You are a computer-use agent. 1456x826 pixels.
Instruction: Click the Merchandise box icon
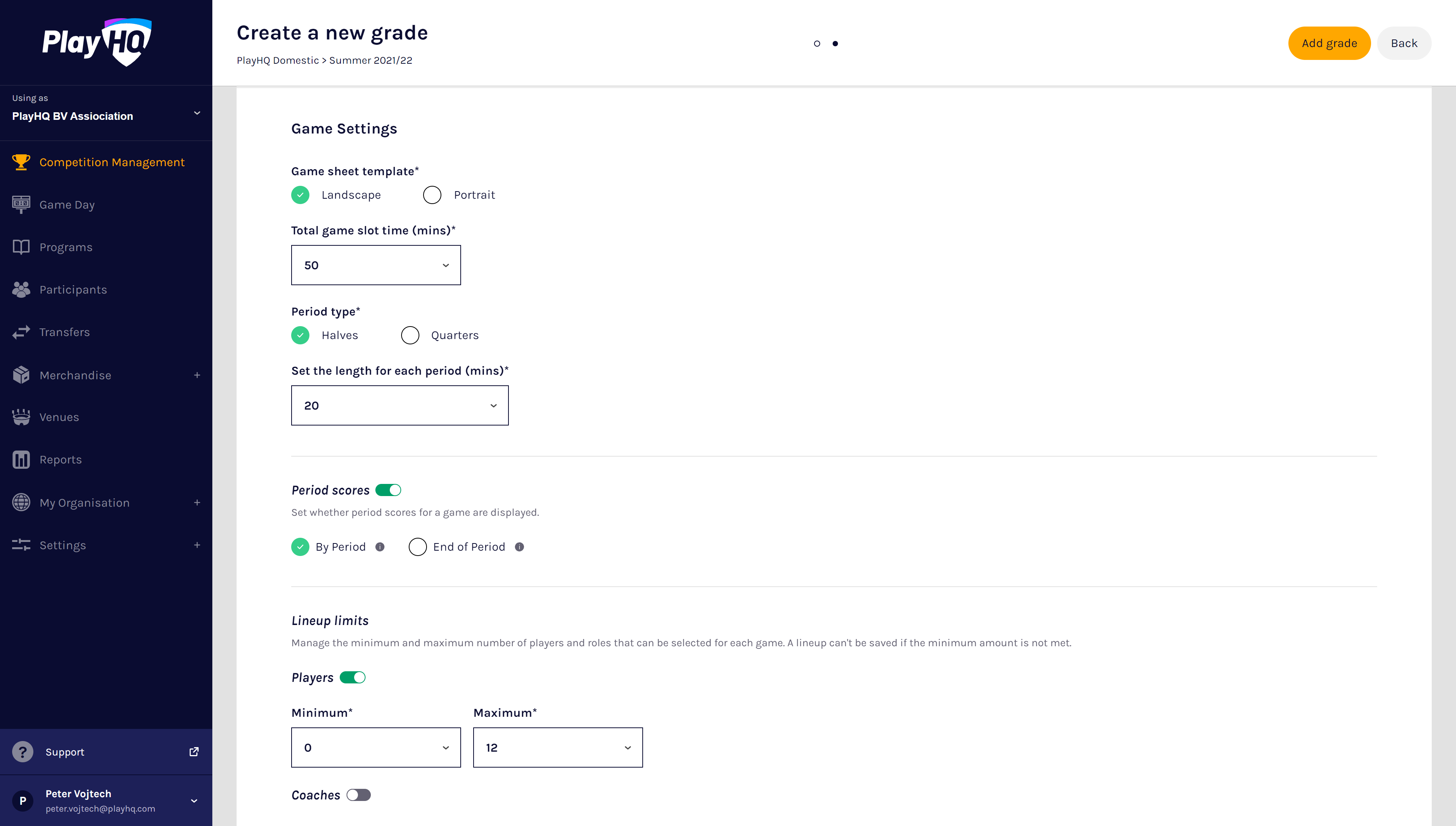point(21,375)
